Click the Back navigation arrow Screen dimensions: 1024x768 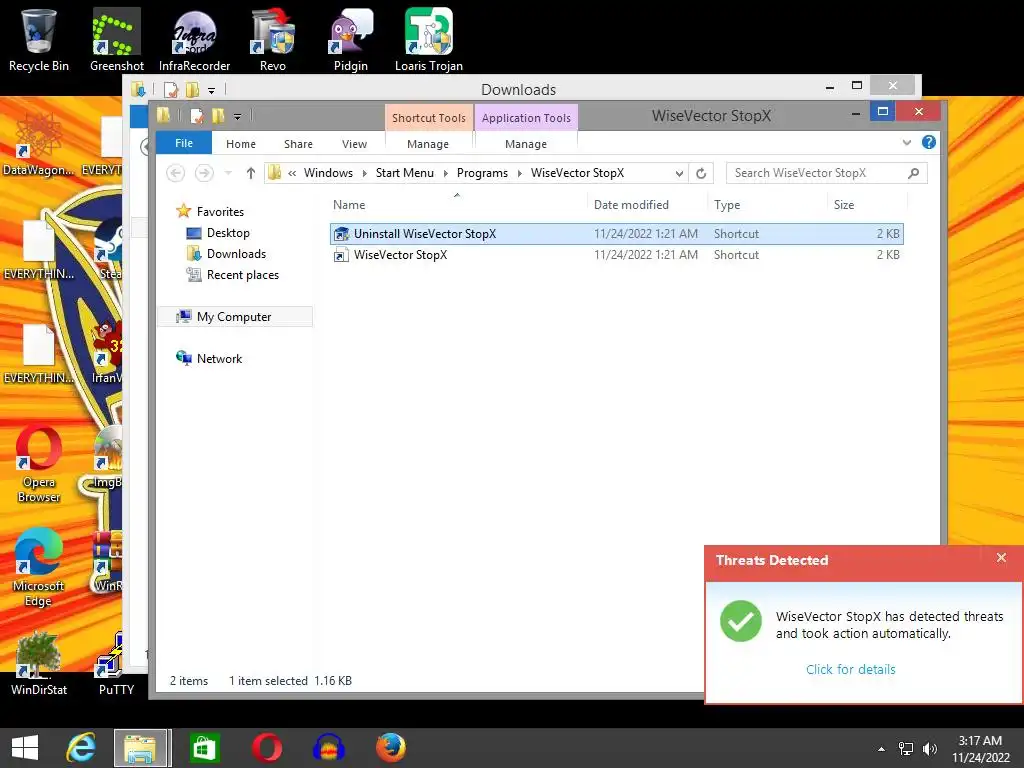pyautogui.click(x=175, y=173)
